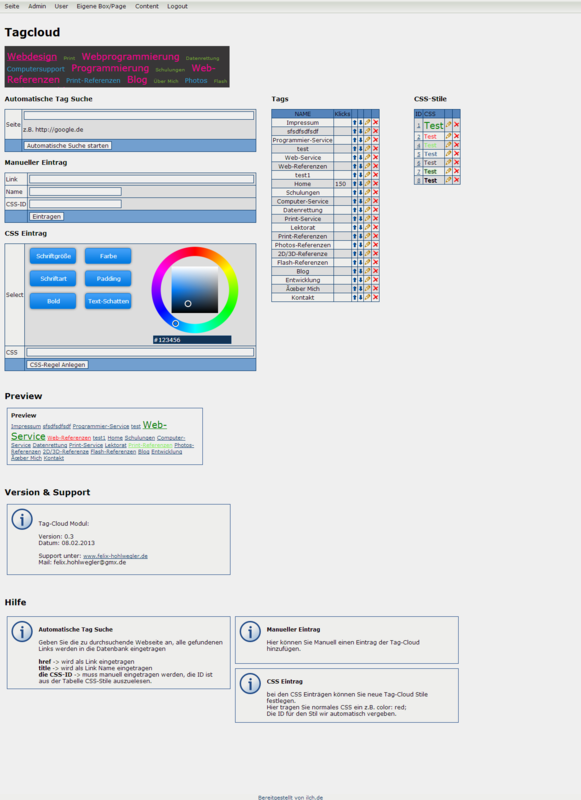Move the Datenrettung tag up with arrow

(x=355, y=210)
